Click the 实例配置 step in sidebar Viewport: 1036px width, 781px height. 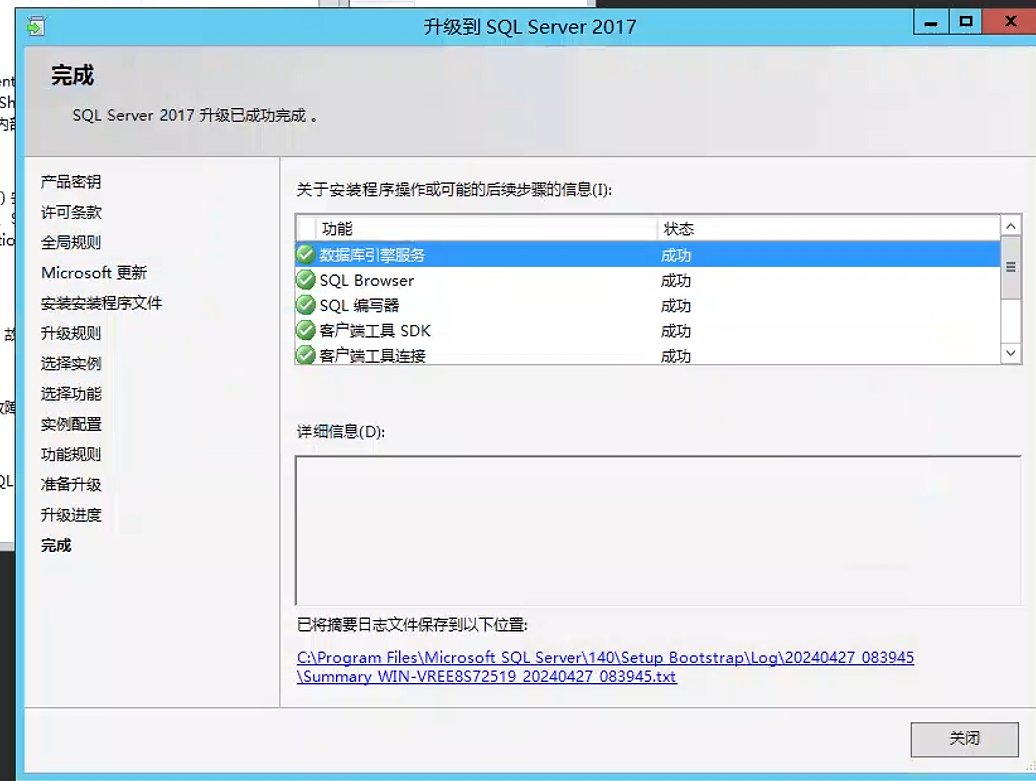71,424
